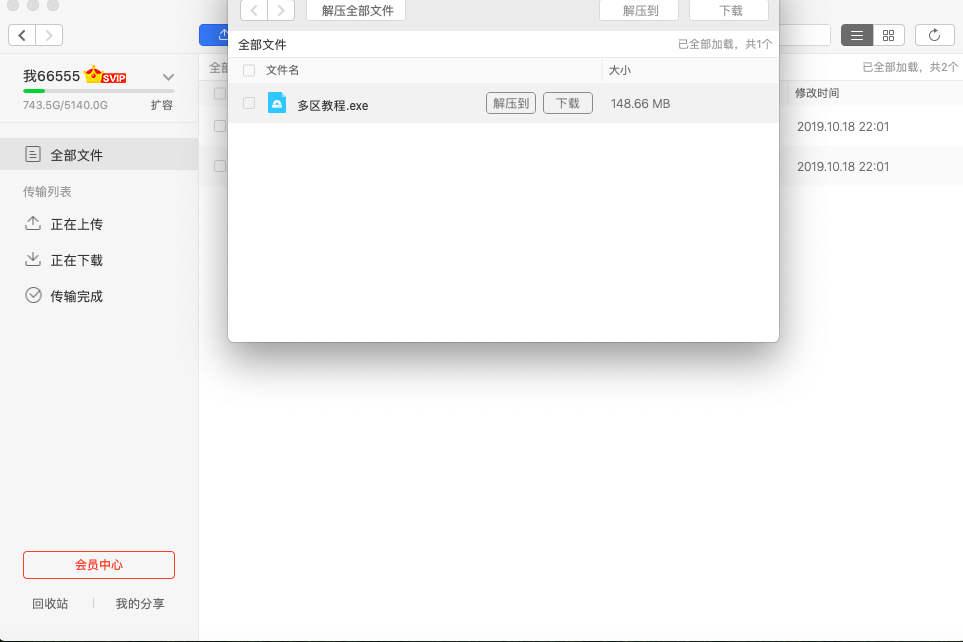
Task: Switch to list view layout
Action: 856,35
